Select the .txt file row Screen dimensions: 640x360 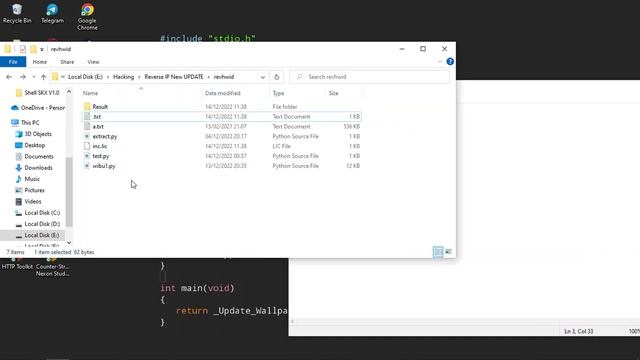pos(221,116)
